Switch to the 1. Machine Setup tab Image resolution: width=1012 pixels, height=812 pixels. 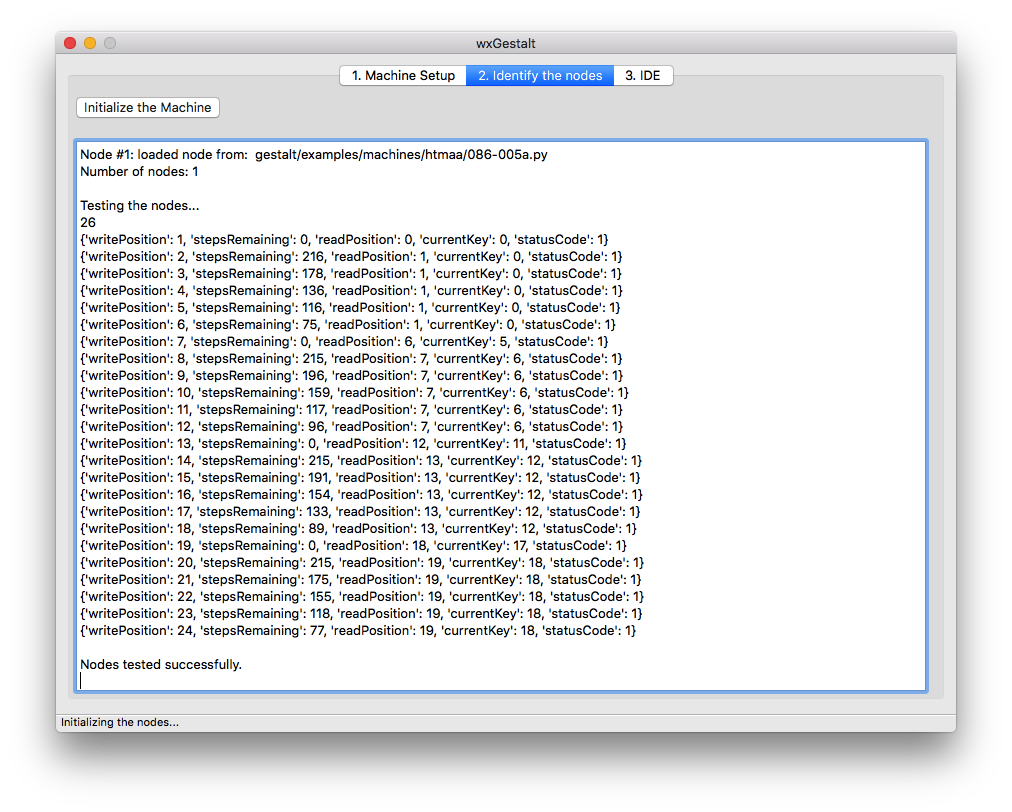pos(403,76)
